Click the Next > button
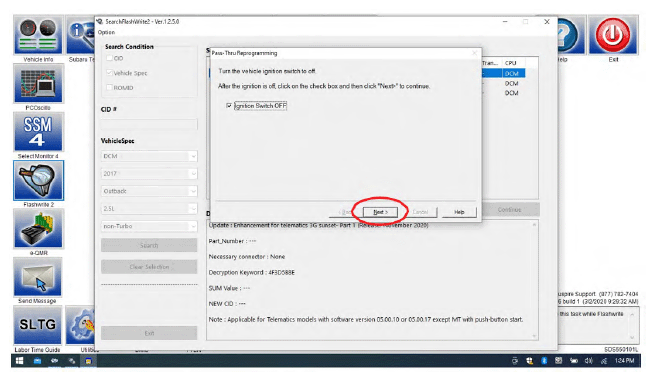This screenshot has height=381, width=655. point(380,212)
